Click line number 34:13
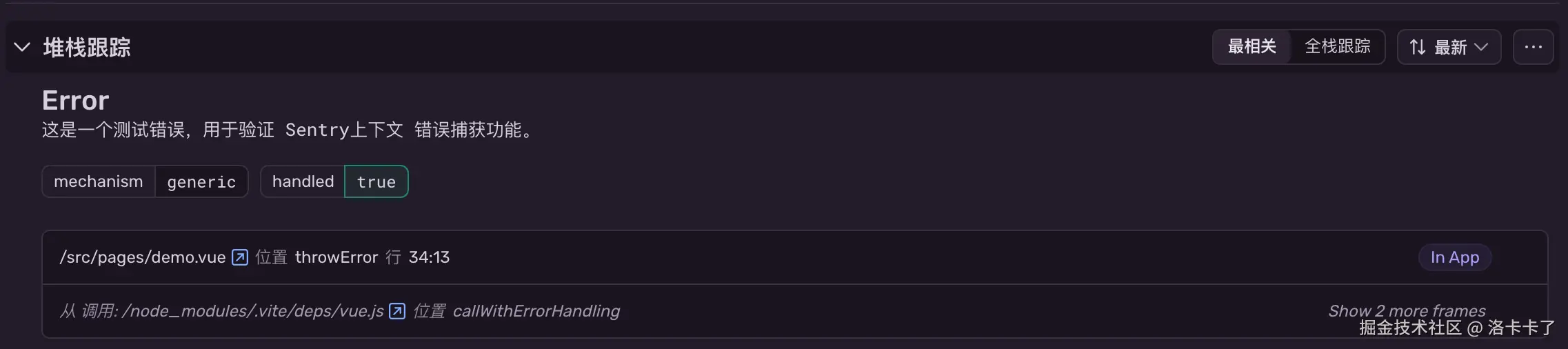The width and height of the screenshot is (1568, 349). (429, 257)
